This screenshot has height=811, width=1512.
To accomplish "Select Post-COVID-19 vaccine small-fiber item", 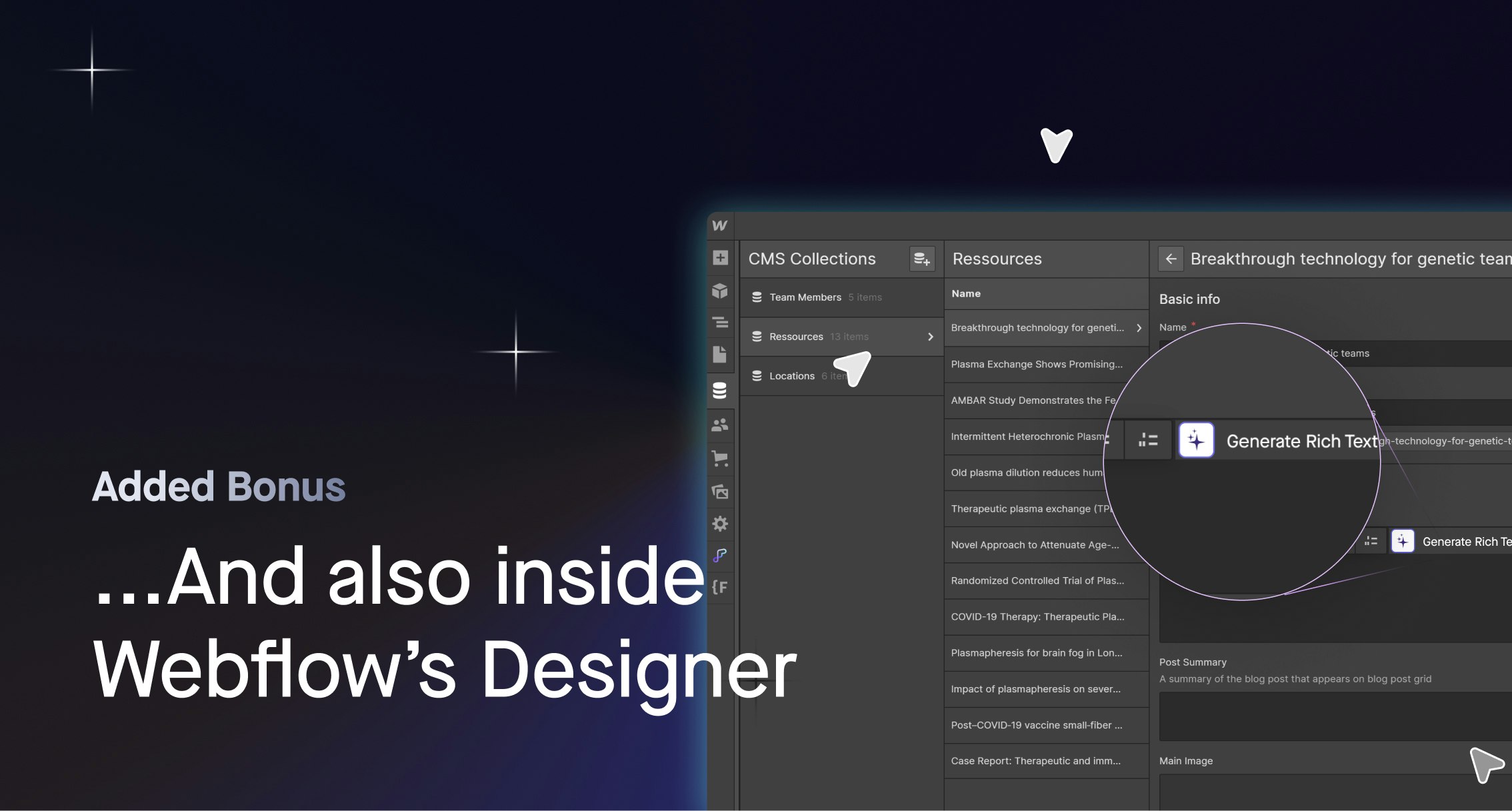I will (x=1046, y=725).
